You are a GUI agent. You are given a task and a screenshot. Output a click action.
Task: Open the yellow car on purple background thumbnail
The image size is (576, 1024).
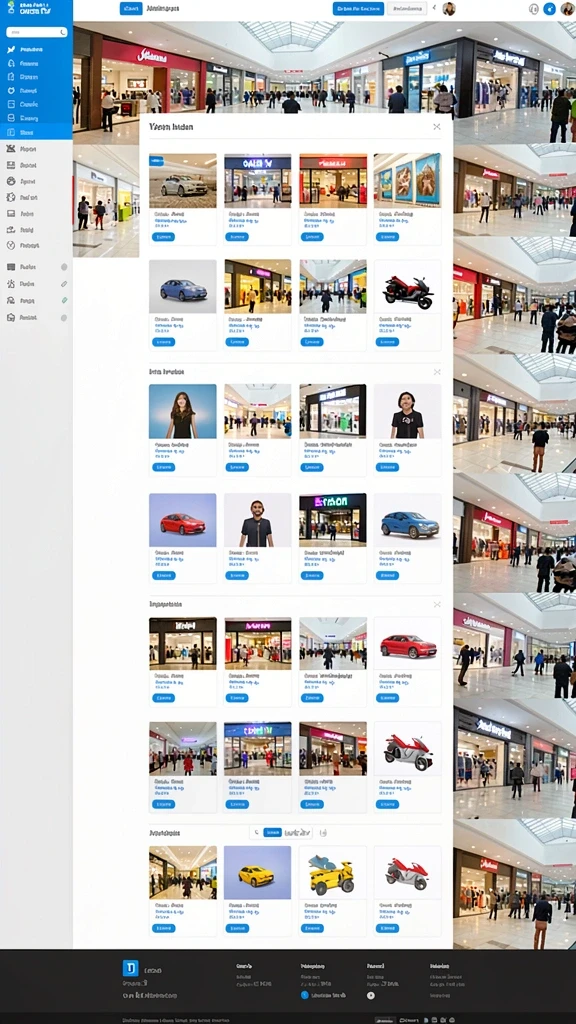[257, 873]
